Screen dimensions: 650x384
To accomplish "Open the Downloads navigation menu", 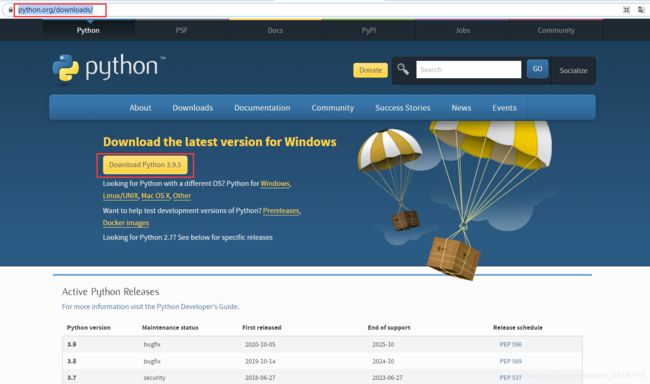I will pyautogui.click(x=193, y=108).
